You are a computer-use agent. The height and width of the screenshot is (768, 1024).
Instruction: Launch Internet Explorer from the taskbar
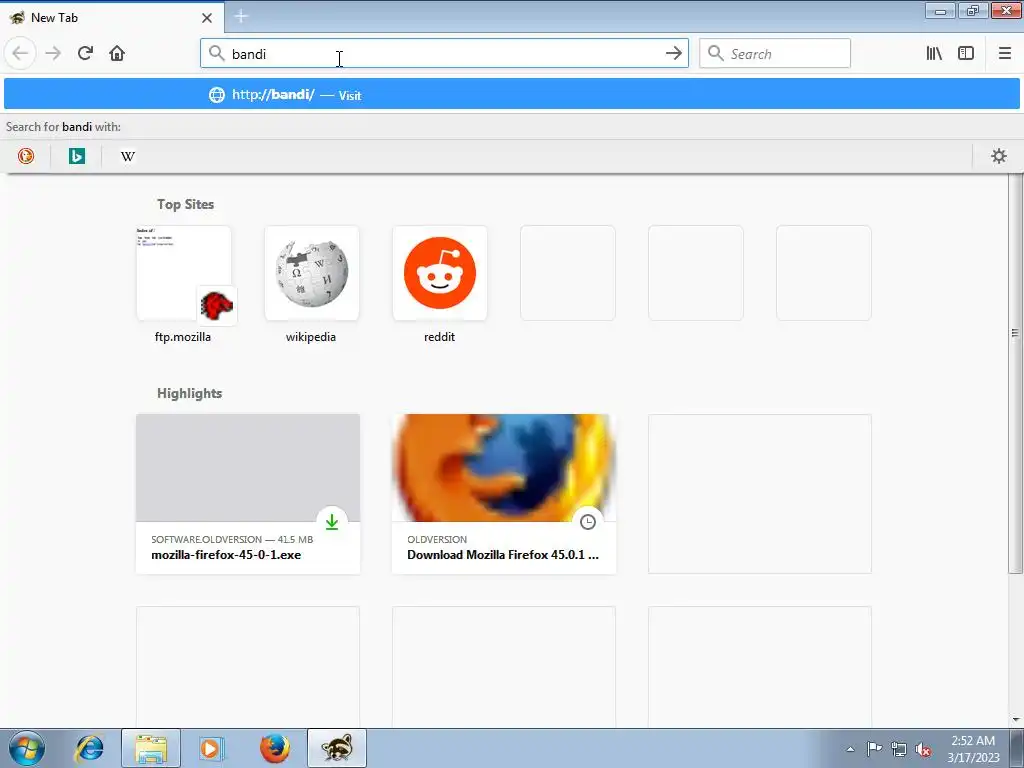(89, 748)
